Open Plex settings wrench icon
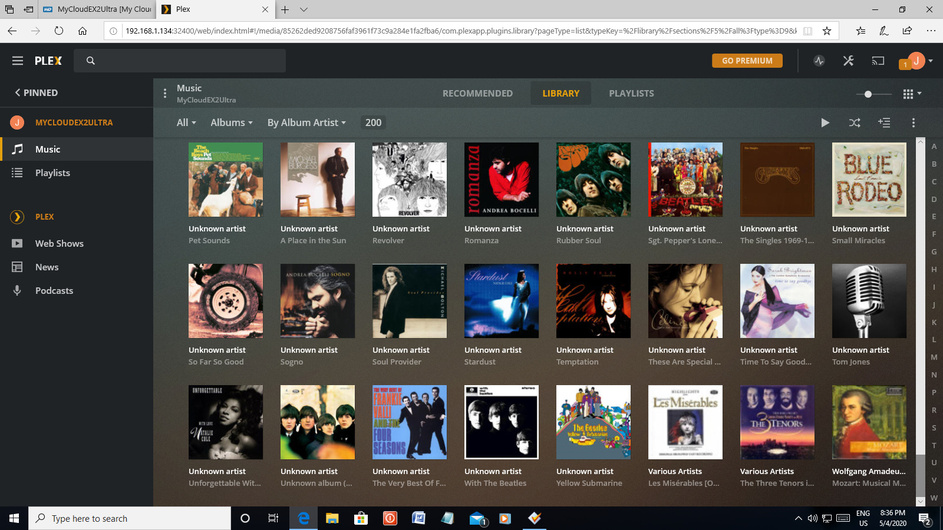The image size is (943, 530). 848,61
